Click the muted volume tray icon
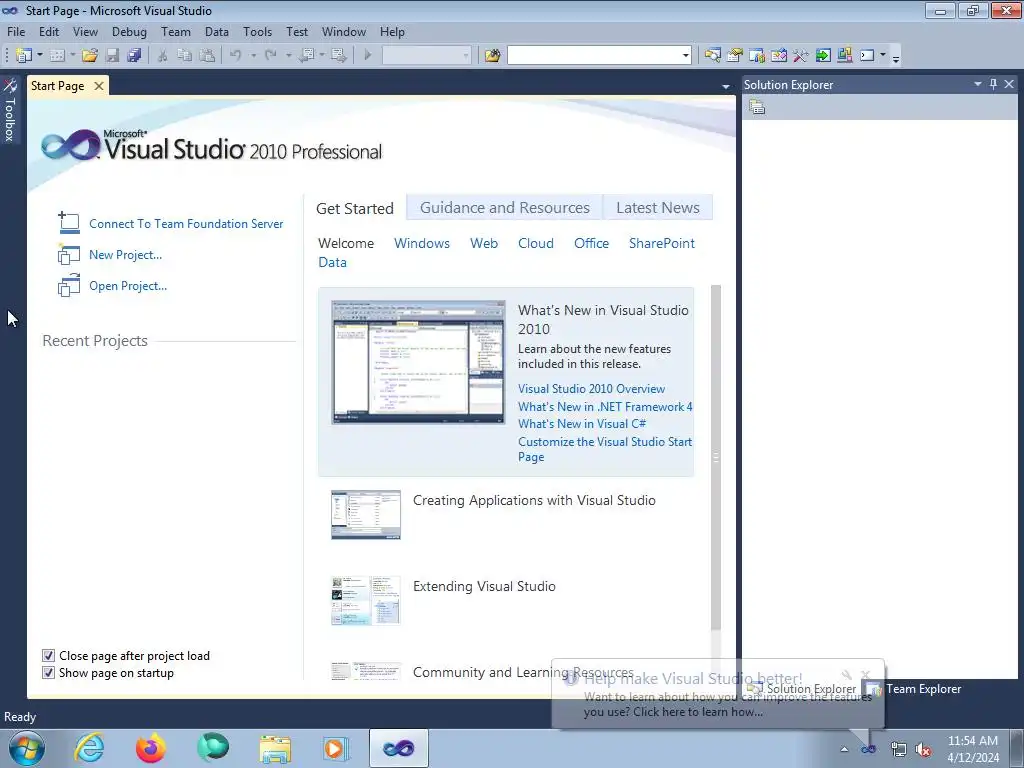Image resolution: width=1024 pixels, height=768 pixels. click(923, 750)
